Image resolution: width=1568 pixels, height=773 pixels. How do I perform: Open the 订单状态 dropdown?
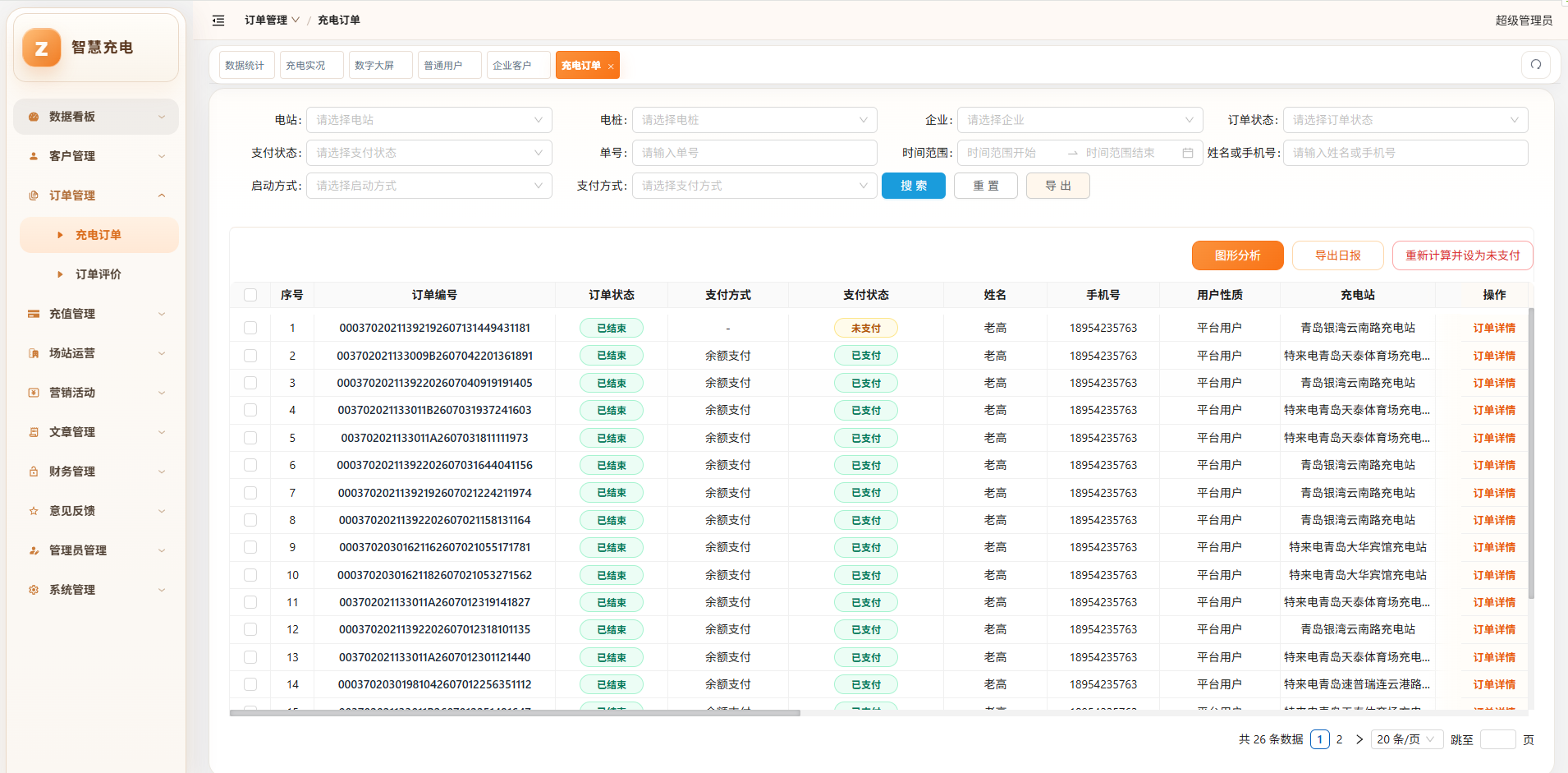[x=1405, y=120]
